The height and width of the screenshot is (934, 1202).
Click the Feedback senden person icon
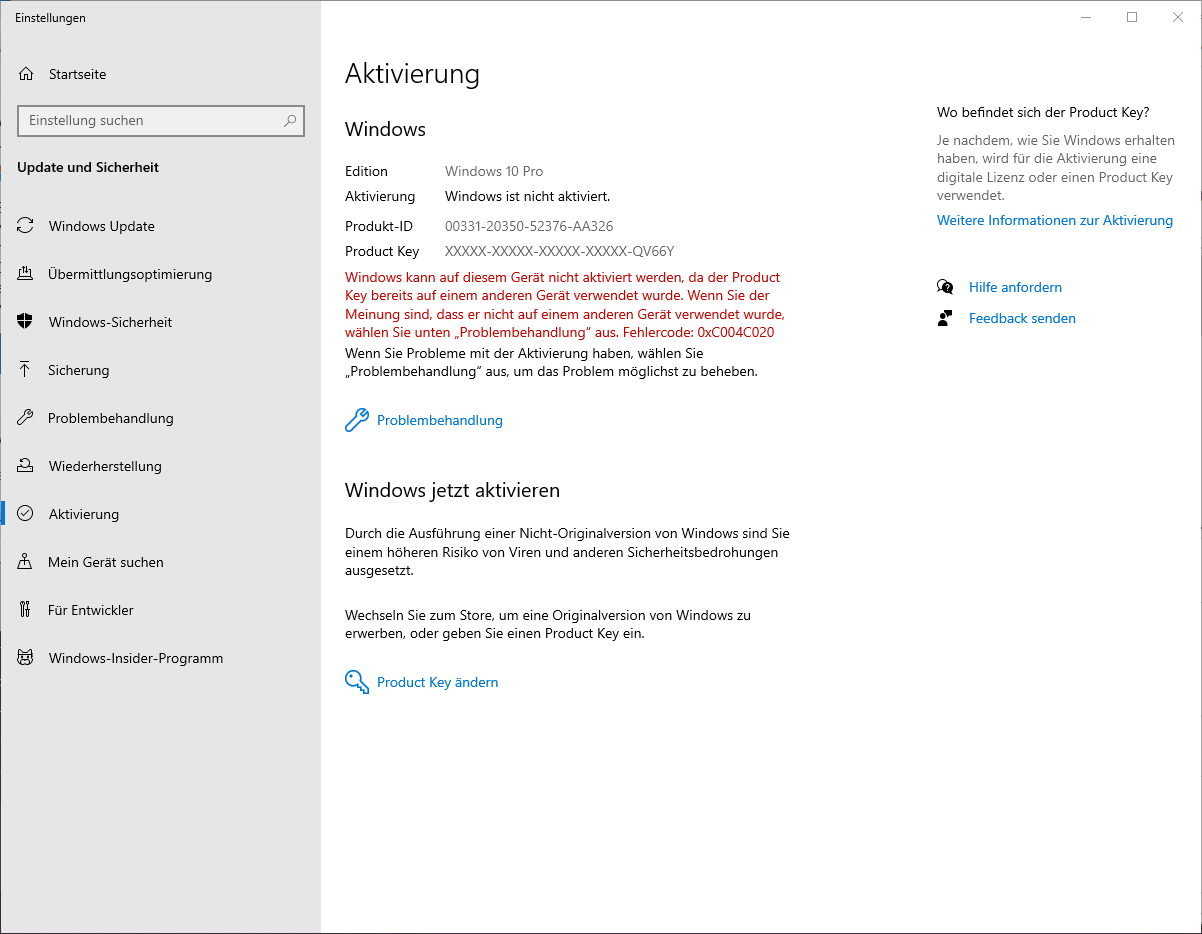coord(945,318)
